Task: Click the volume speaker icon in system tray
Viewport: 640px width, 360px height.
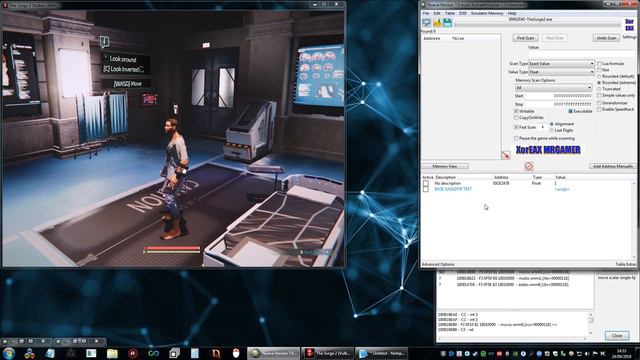Action: (x=587, y=353)
